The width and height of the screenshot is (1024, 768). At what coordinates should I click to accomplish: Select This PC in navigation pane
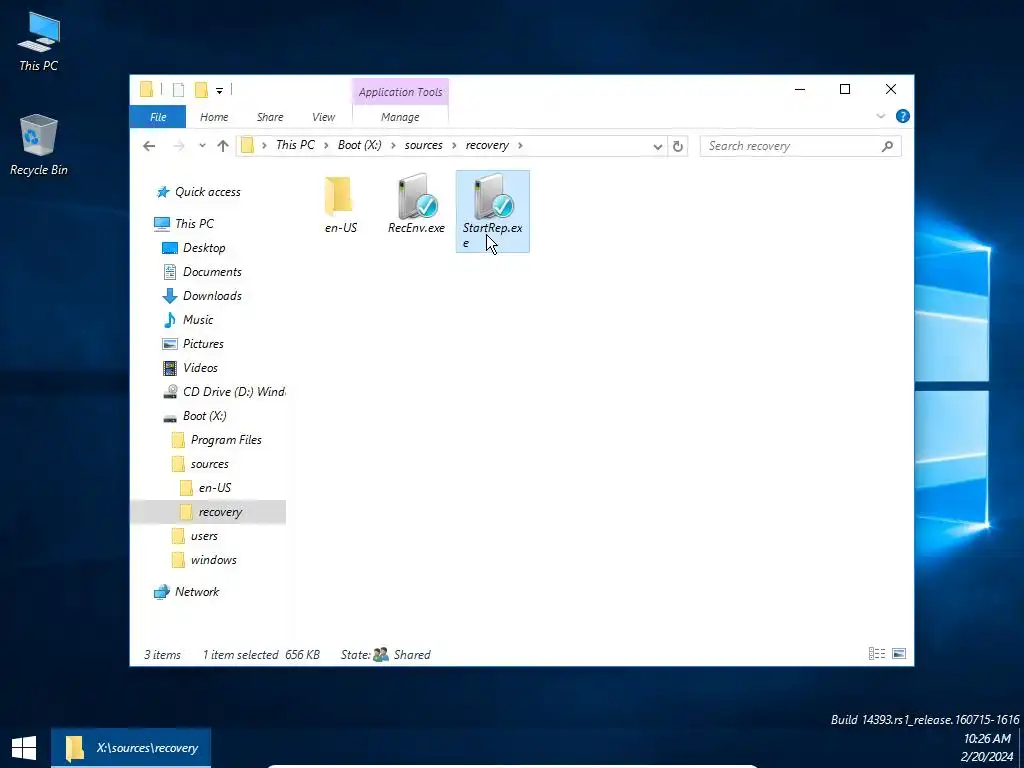(184, 223)
